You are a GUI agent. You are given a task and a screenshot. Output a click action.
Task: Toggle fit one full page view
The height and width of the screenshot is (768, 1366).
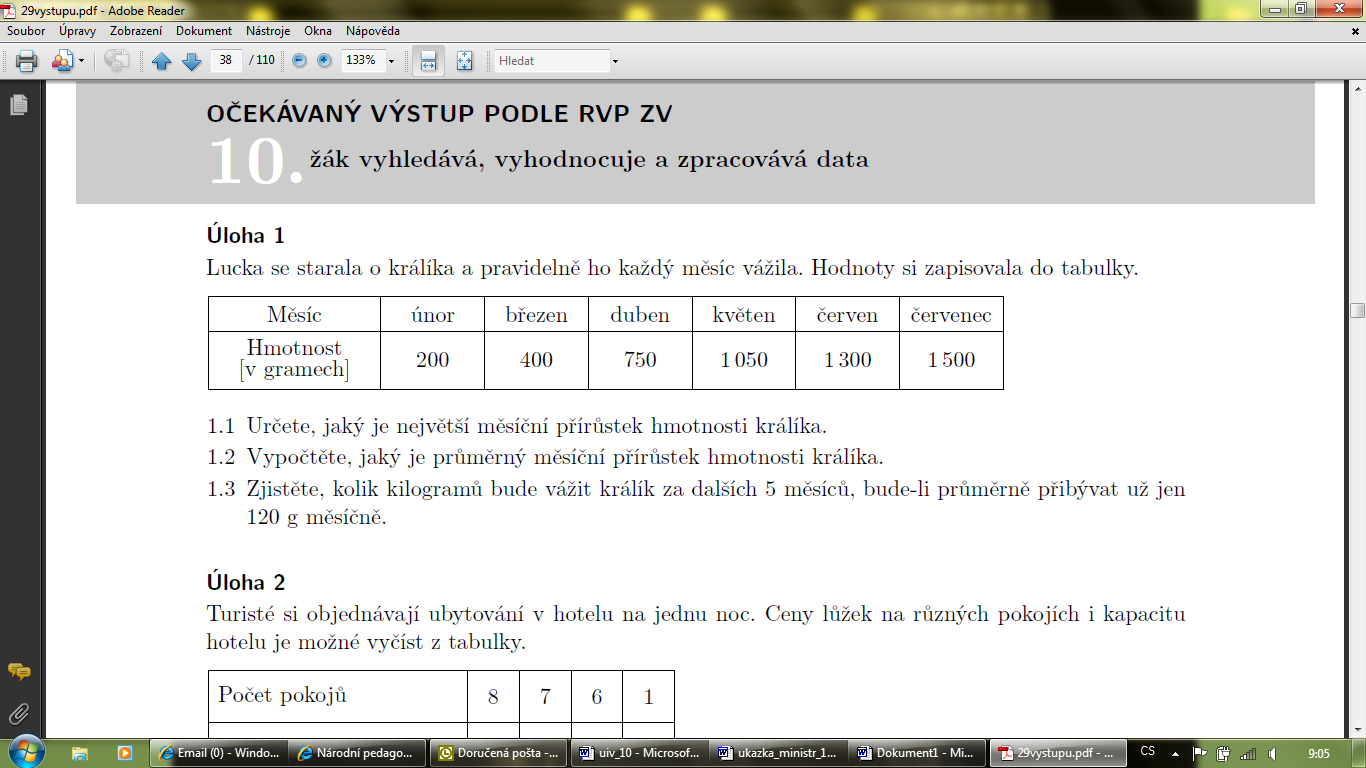tap(464, 61)
